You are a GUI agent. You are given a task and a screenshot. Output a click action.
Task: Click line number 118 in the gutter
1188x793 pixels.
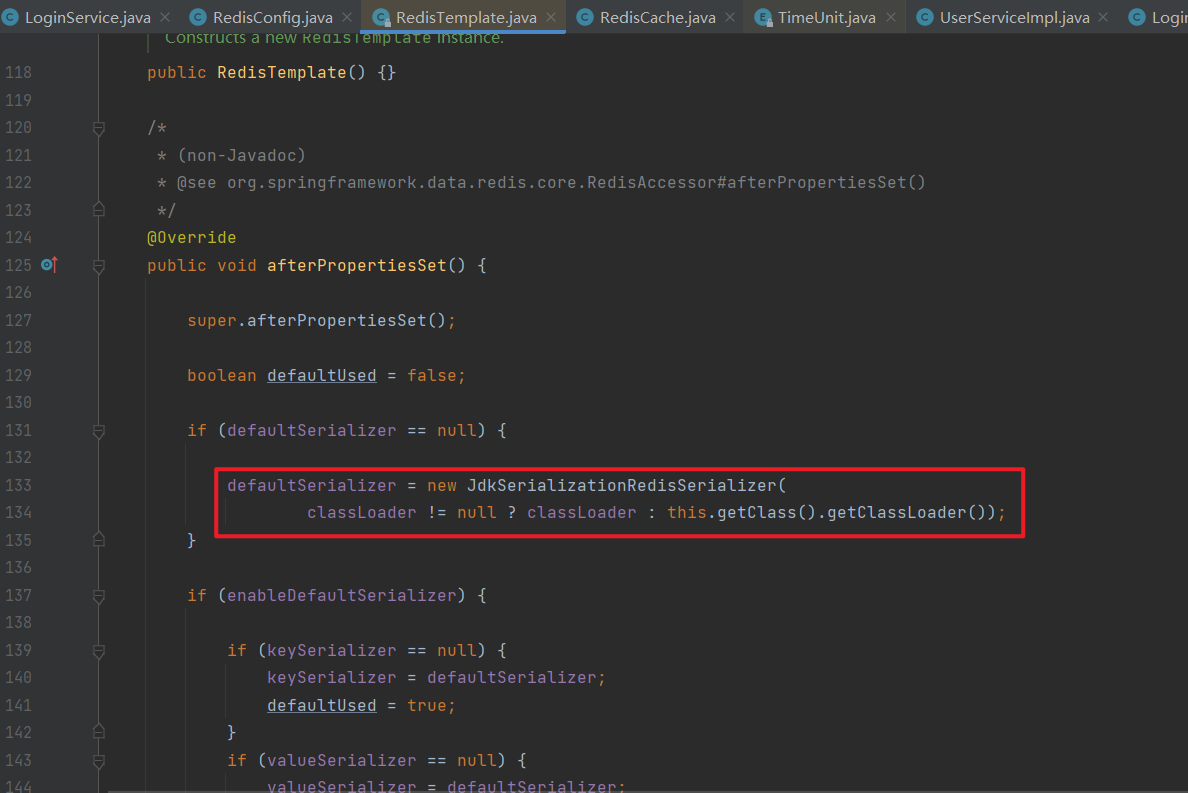click(18, 73)
